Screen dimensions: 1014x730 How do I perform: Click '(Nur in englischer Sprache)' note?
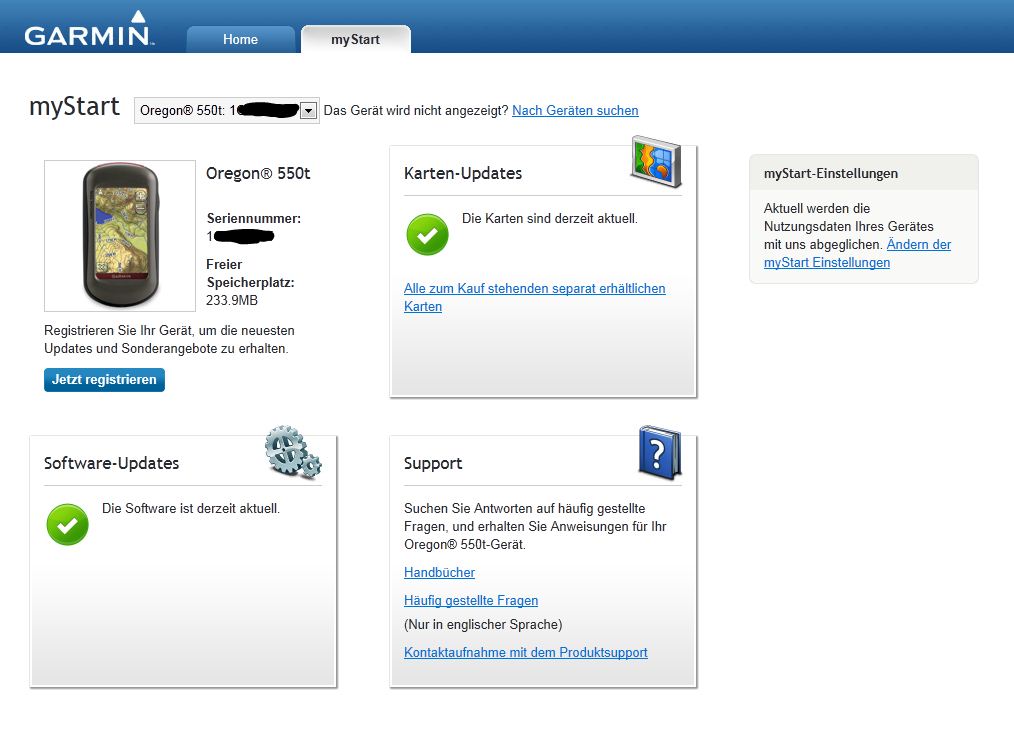coord(483,625)
